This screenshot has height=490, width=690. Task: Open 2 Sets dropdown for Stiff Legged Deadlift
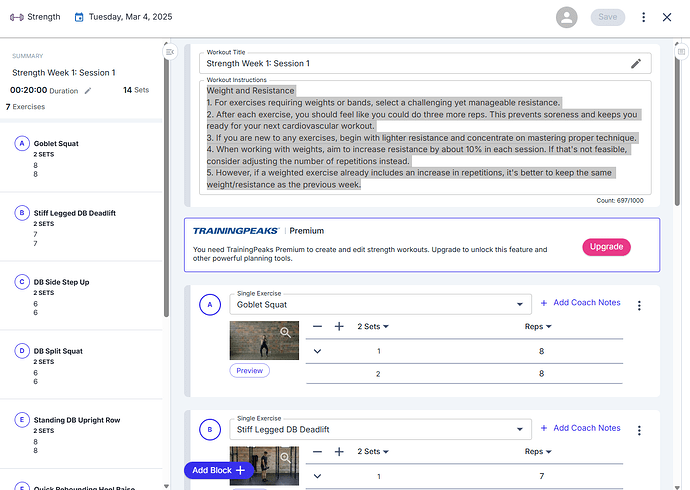pyautogui.click(x=373, y=451)
